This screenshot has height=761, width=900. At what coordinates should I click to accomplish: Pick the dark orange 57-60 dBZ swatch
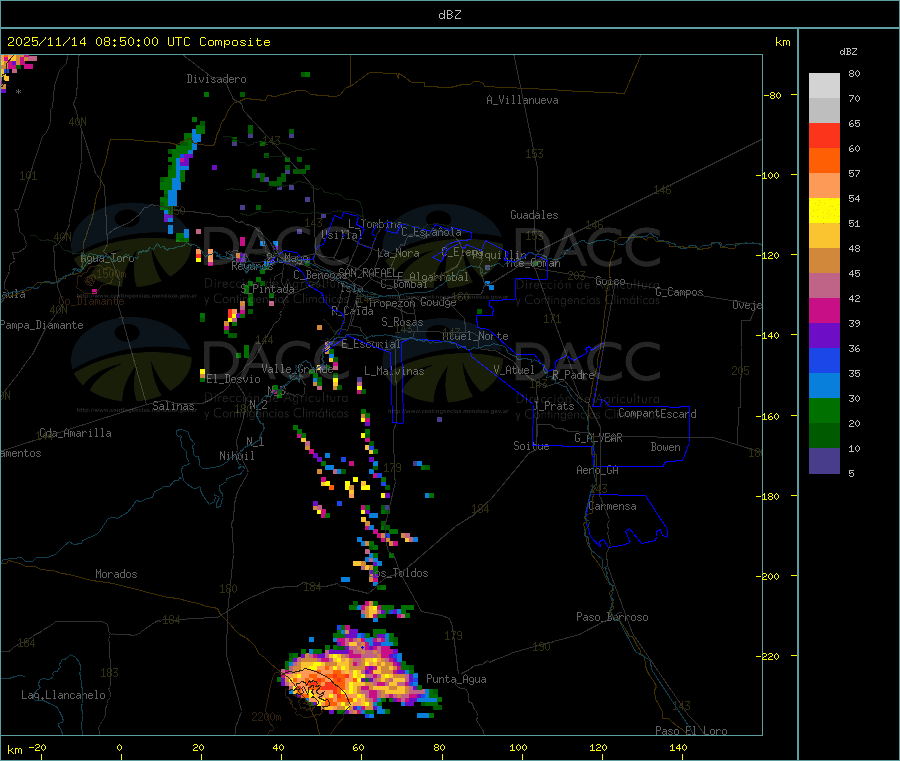(x=824, y=160)
